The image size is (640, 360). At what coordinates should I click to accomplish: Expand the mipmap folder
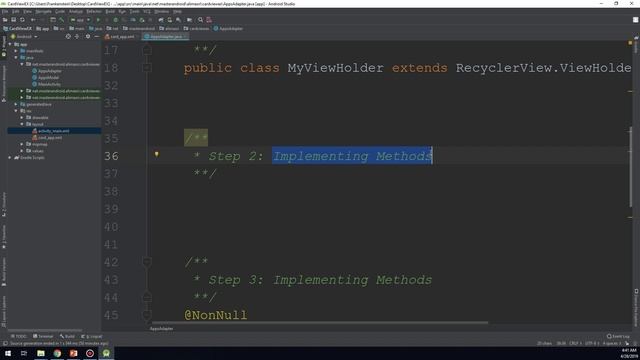(22, 144)
